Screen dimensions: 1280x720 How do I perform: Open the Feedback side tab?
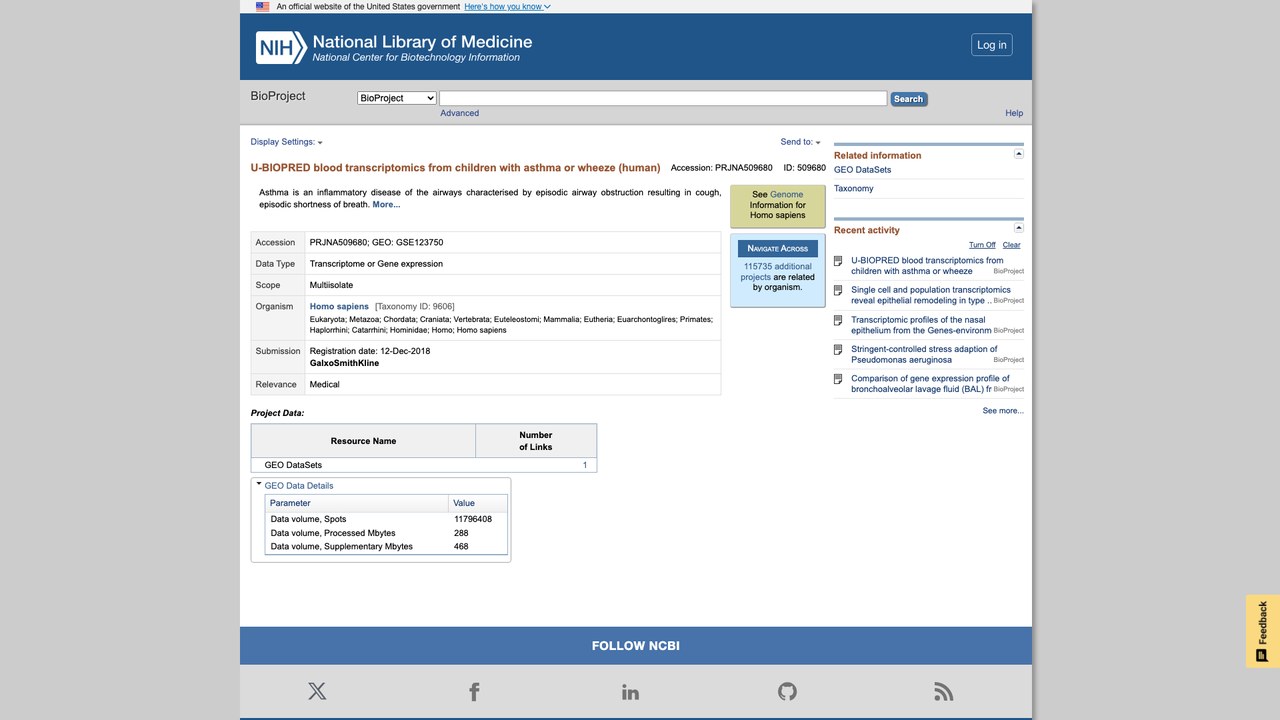[x=1263, y=630]
